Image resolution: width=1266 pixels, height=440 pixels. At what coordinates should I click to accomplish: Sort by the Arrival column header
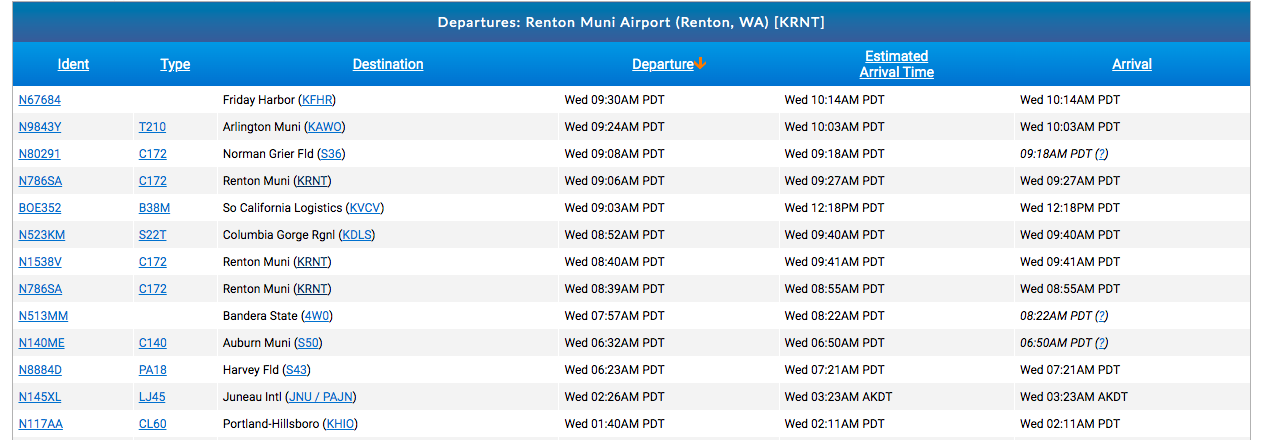click(x=1132, y=64)
